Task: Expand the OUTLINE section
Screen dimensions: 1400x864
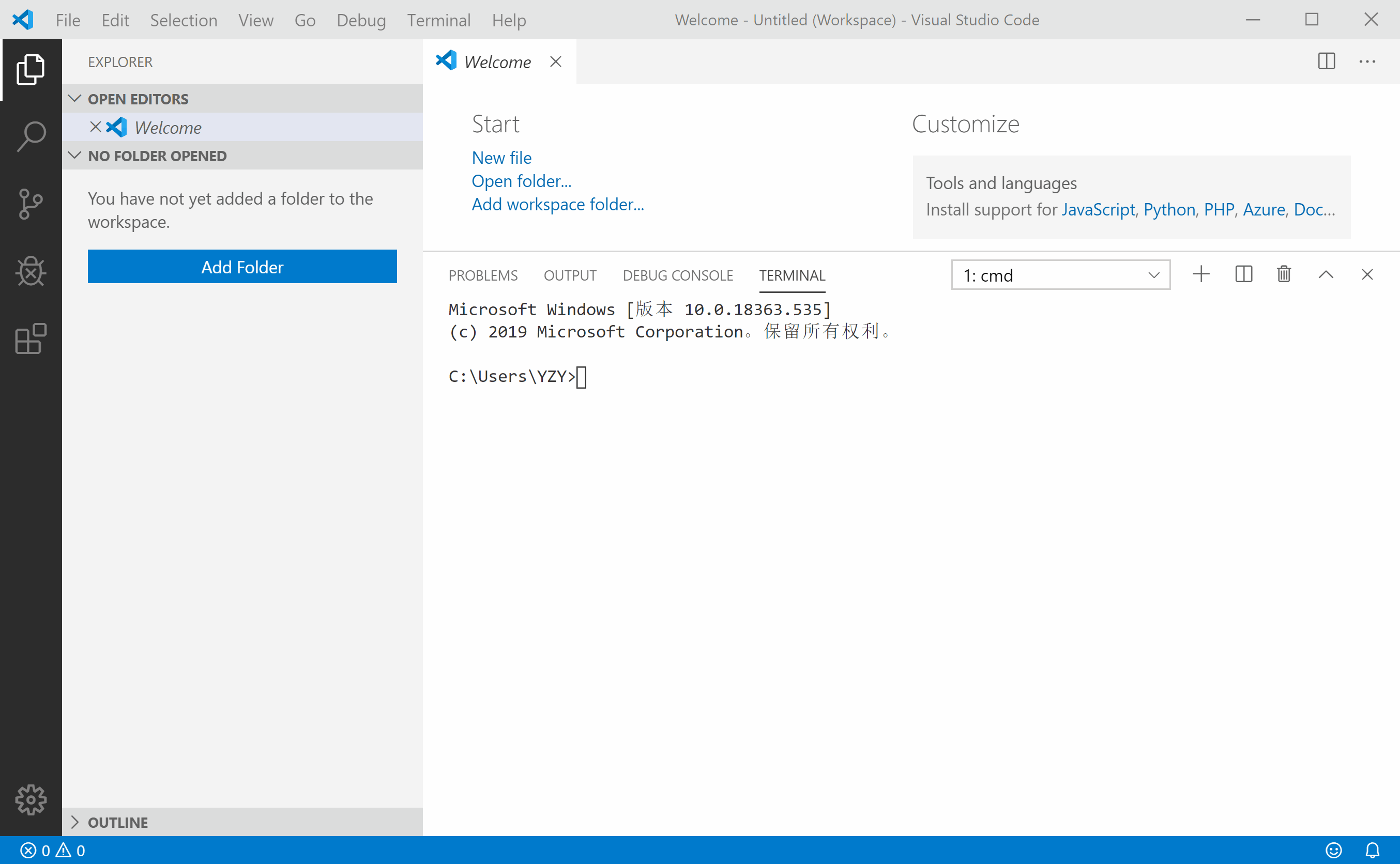Action: [75, 822]
